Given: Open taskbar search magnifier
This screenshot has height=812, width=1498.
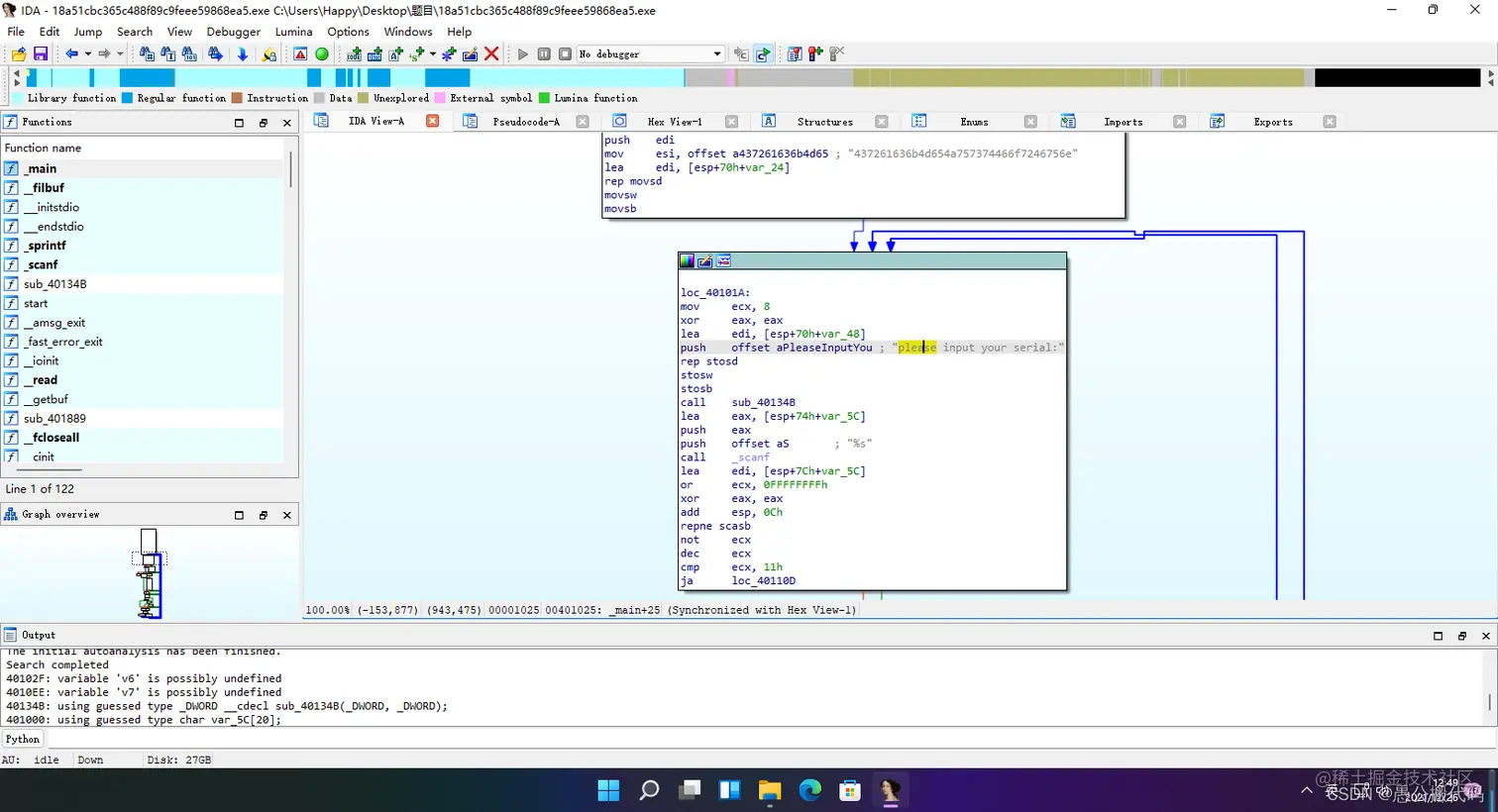Looking at the screenshot, I should pos(649,790).
